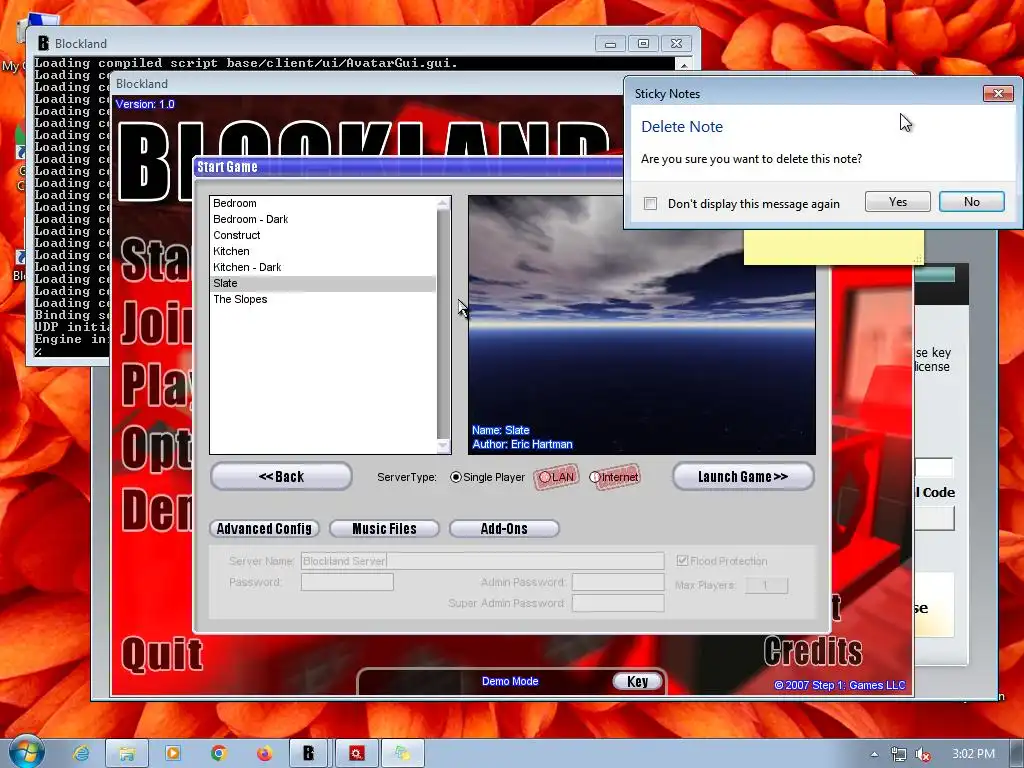The image size is (1024, 768).
Task: Open Firefox from the taskbar
Action: [x=264, y=754]
